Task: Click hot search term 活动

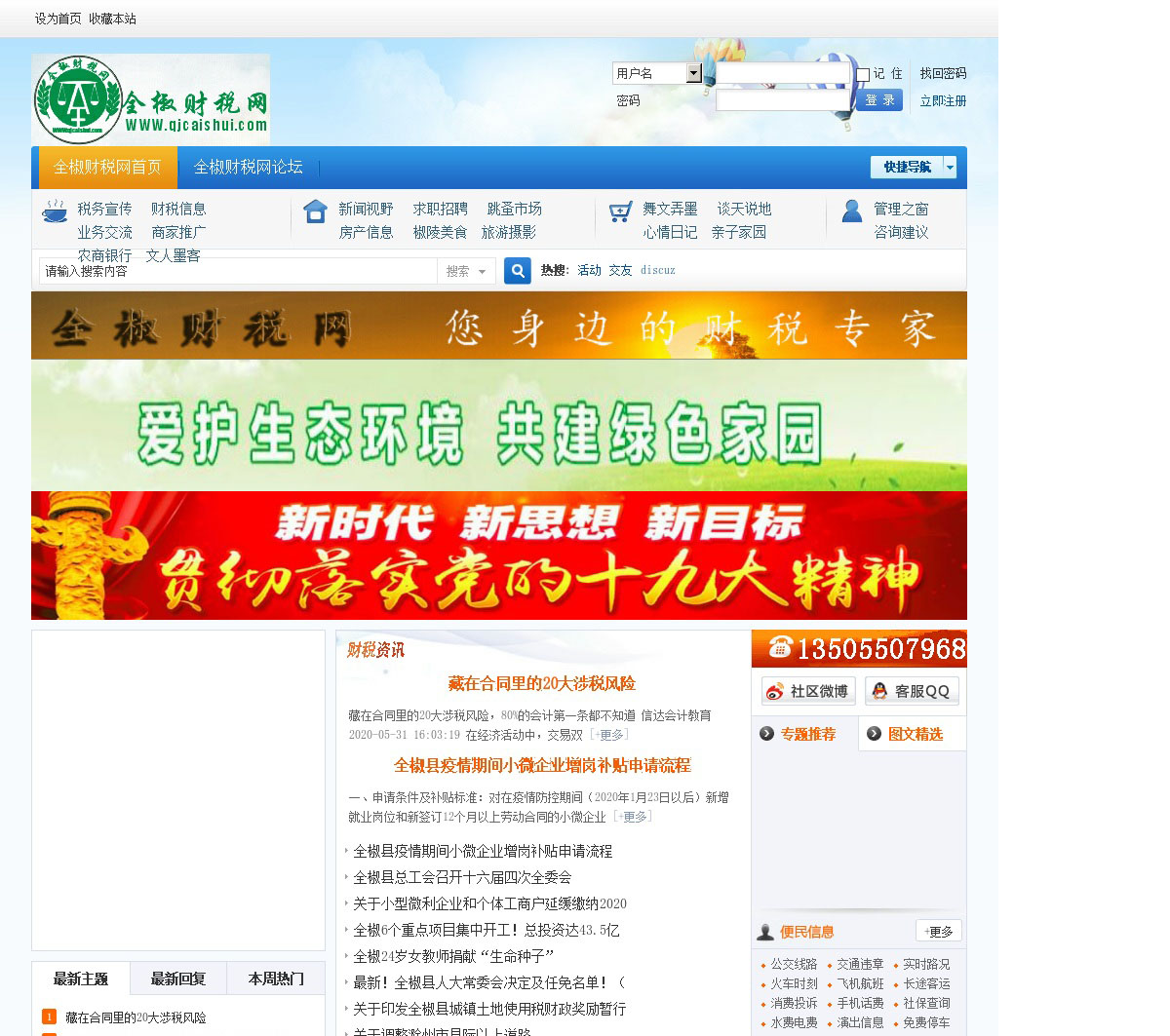Action: click(x=589, y=270)
